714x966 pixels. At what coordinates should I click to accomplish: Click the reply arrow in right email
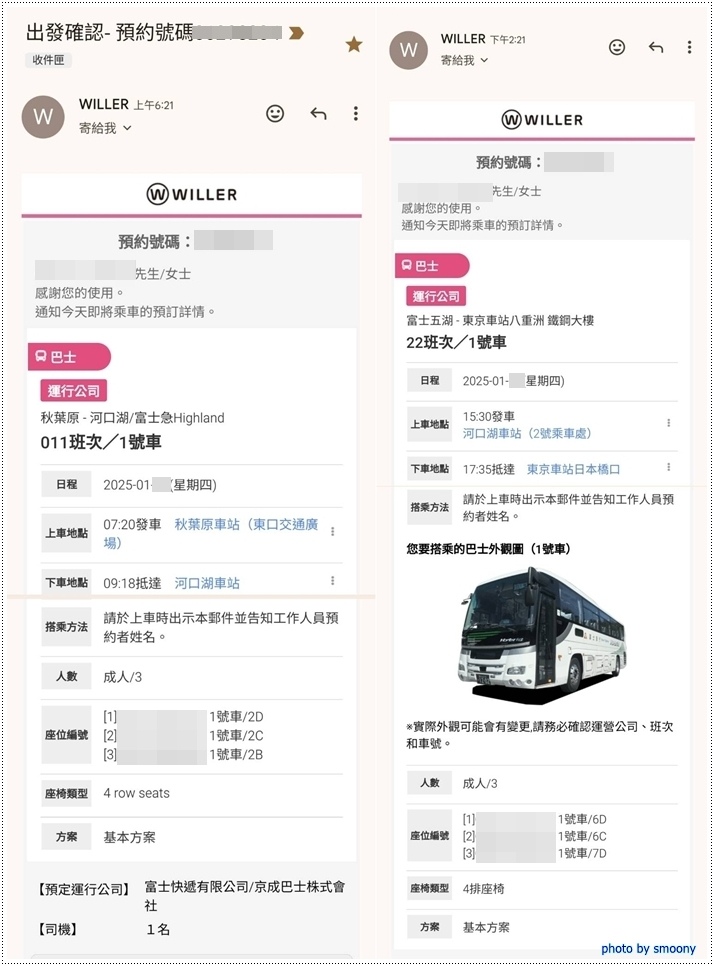point(656,47)
